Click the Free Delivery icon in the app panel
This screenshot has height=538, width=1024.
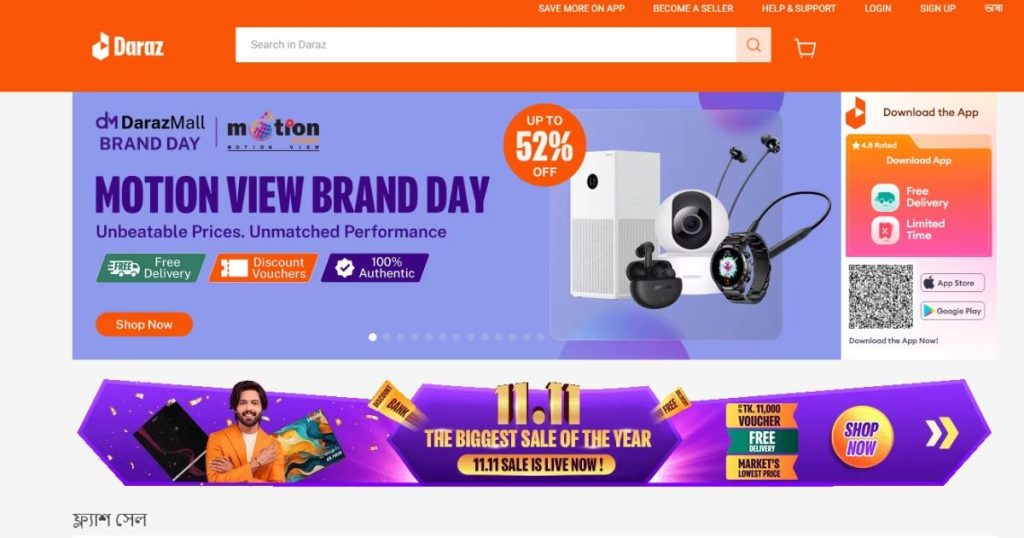coord(885,197)
